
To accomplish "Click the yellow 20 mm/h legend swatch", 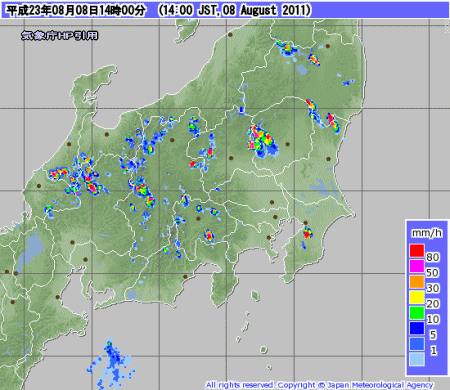I will point(417,297).
